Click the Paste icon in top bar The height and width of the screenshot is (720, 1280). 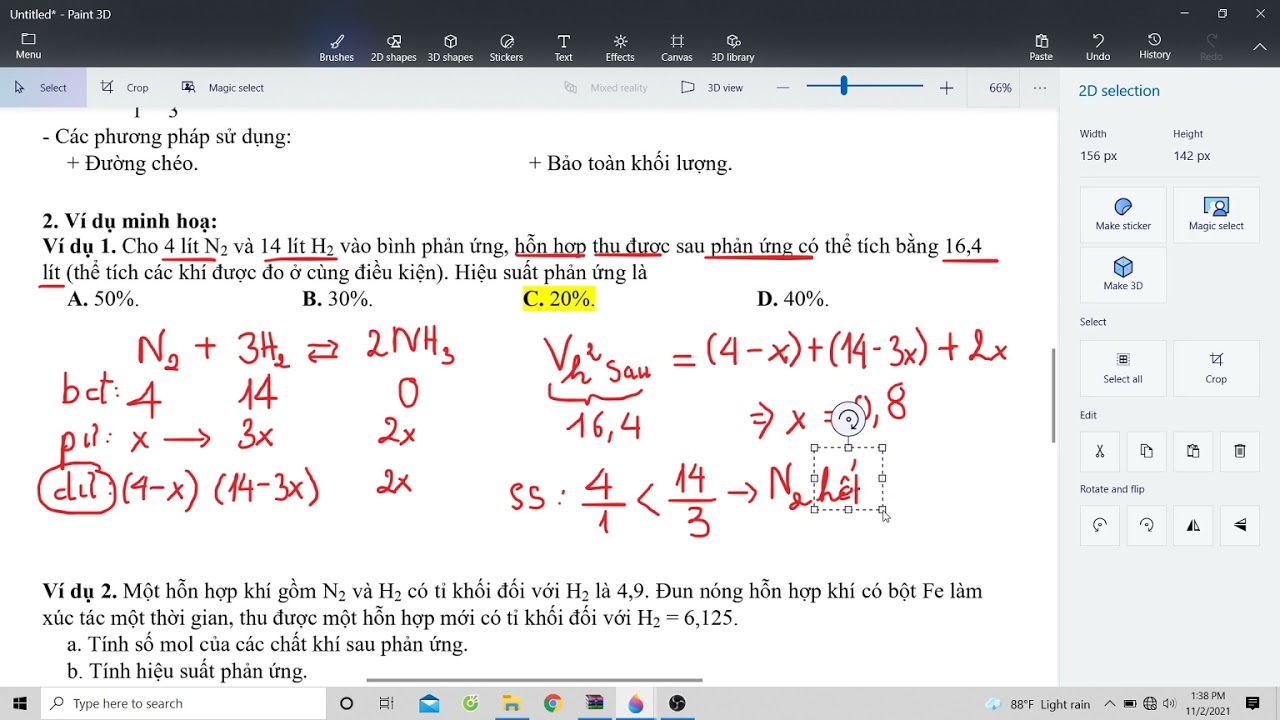tap(1041, 47)
